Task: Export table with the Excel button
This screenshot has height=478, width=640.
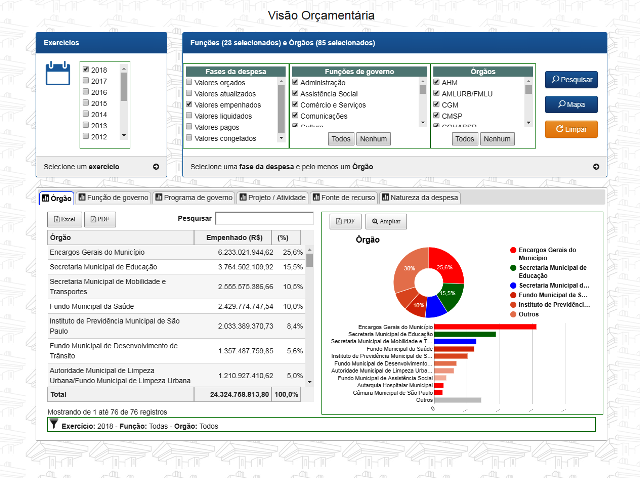Action: click(x=65, y=219)
